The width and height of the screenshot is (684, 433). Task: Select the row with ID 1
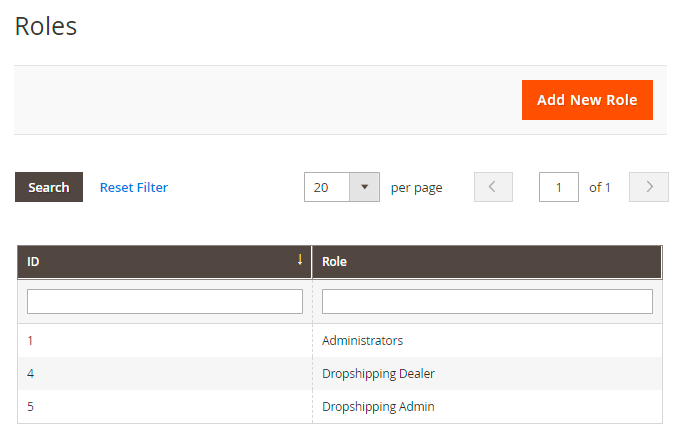(30, 340)
